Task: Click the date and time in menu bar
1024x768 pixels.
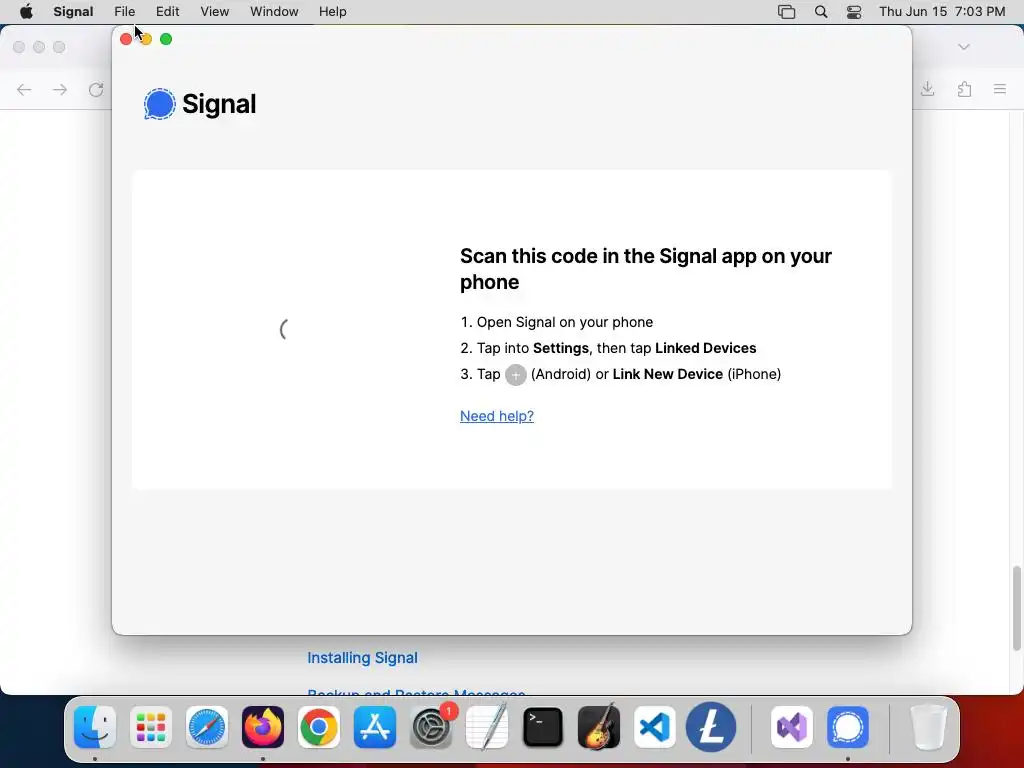Action: tap(942, 12)
